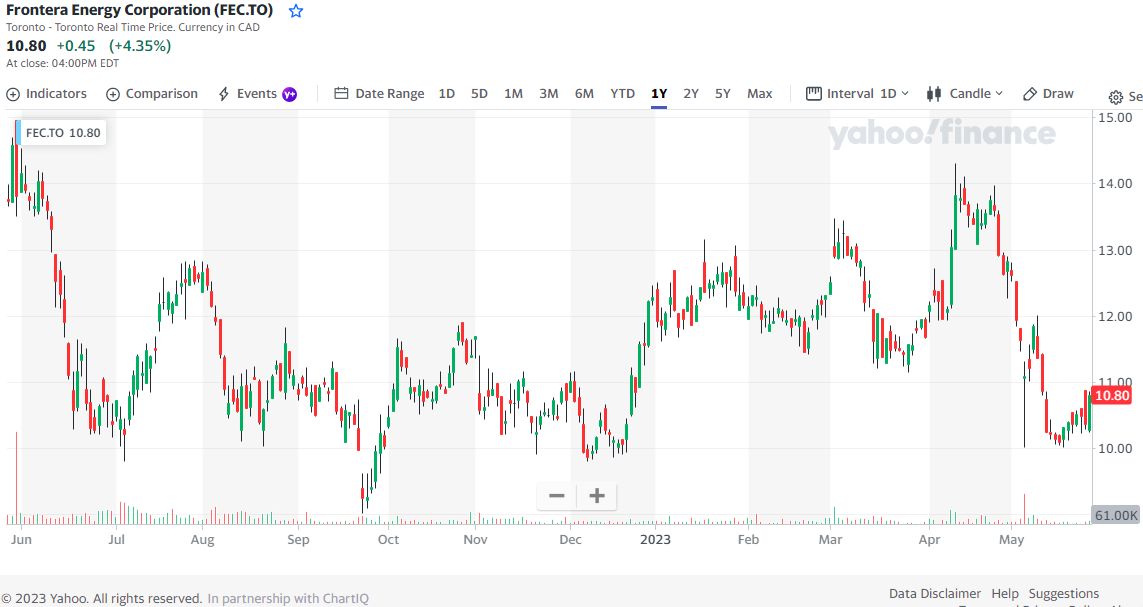Zoom out chart with minus button
Screen dimensions: 1143x607
click(x=557, y=496)
